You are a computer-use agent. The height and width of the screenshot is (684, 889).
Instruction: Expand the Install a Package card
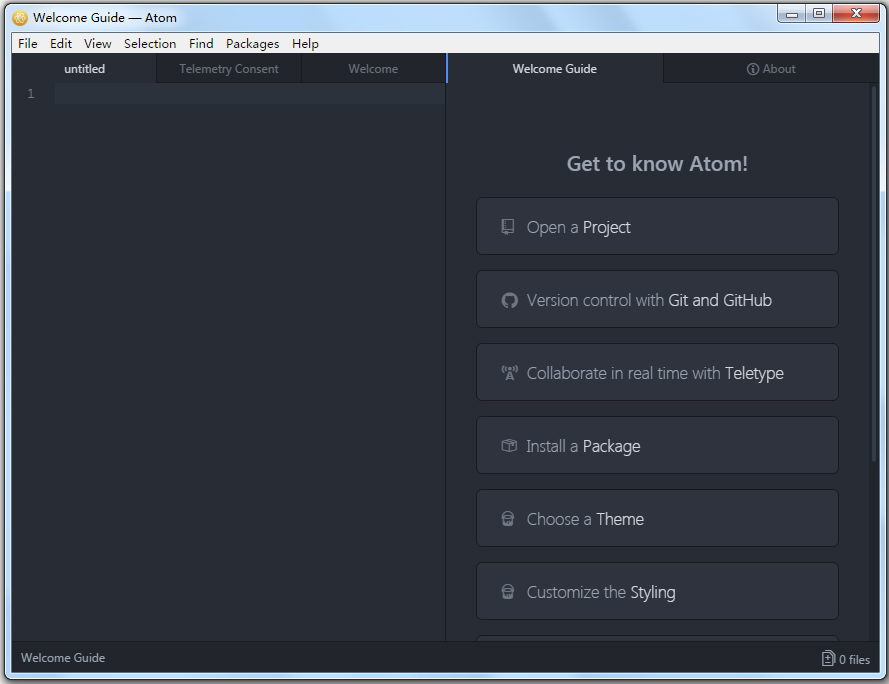tap(657, 445)
